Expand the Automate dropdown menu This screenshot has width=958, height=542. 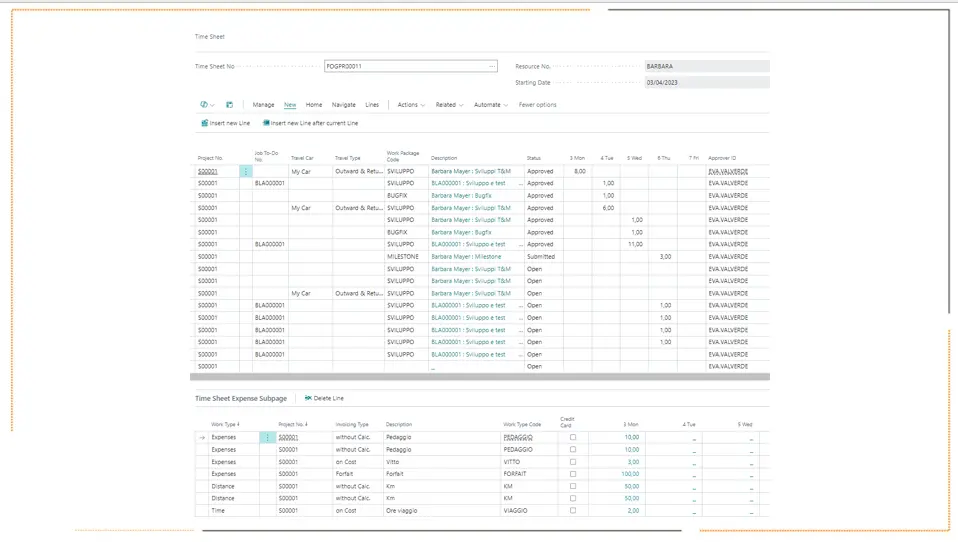pos(491,104)
